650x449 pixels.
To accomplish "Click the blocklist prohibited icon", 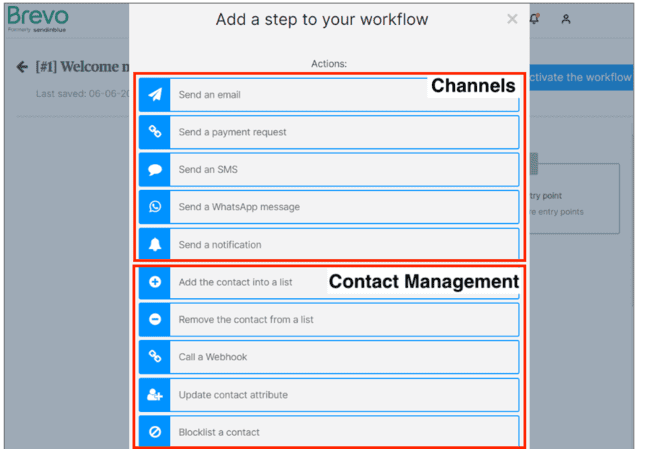I will [x=155, y=432].
